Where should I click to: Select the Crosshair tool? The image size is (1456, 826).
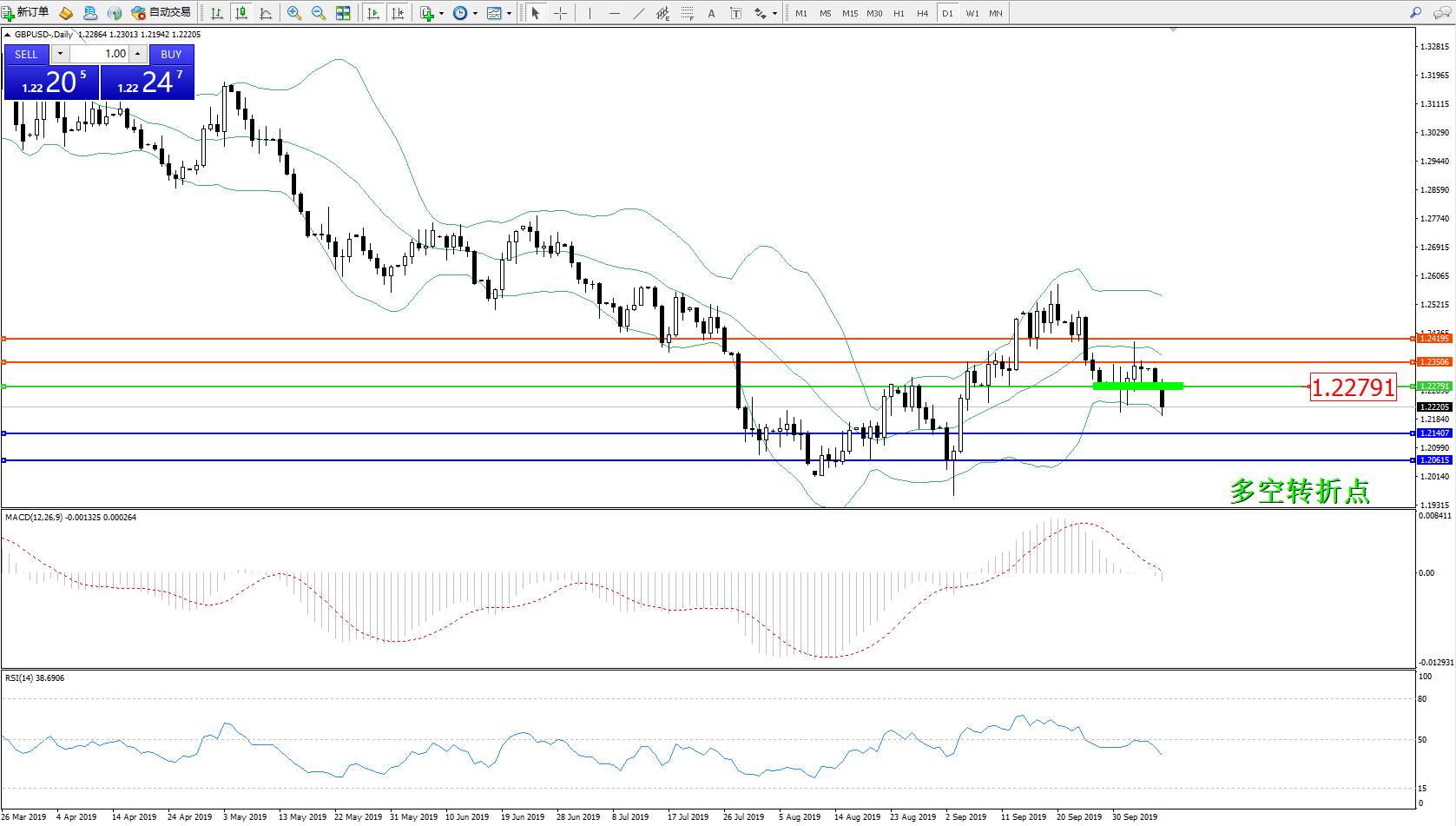(x=560, y=13)
